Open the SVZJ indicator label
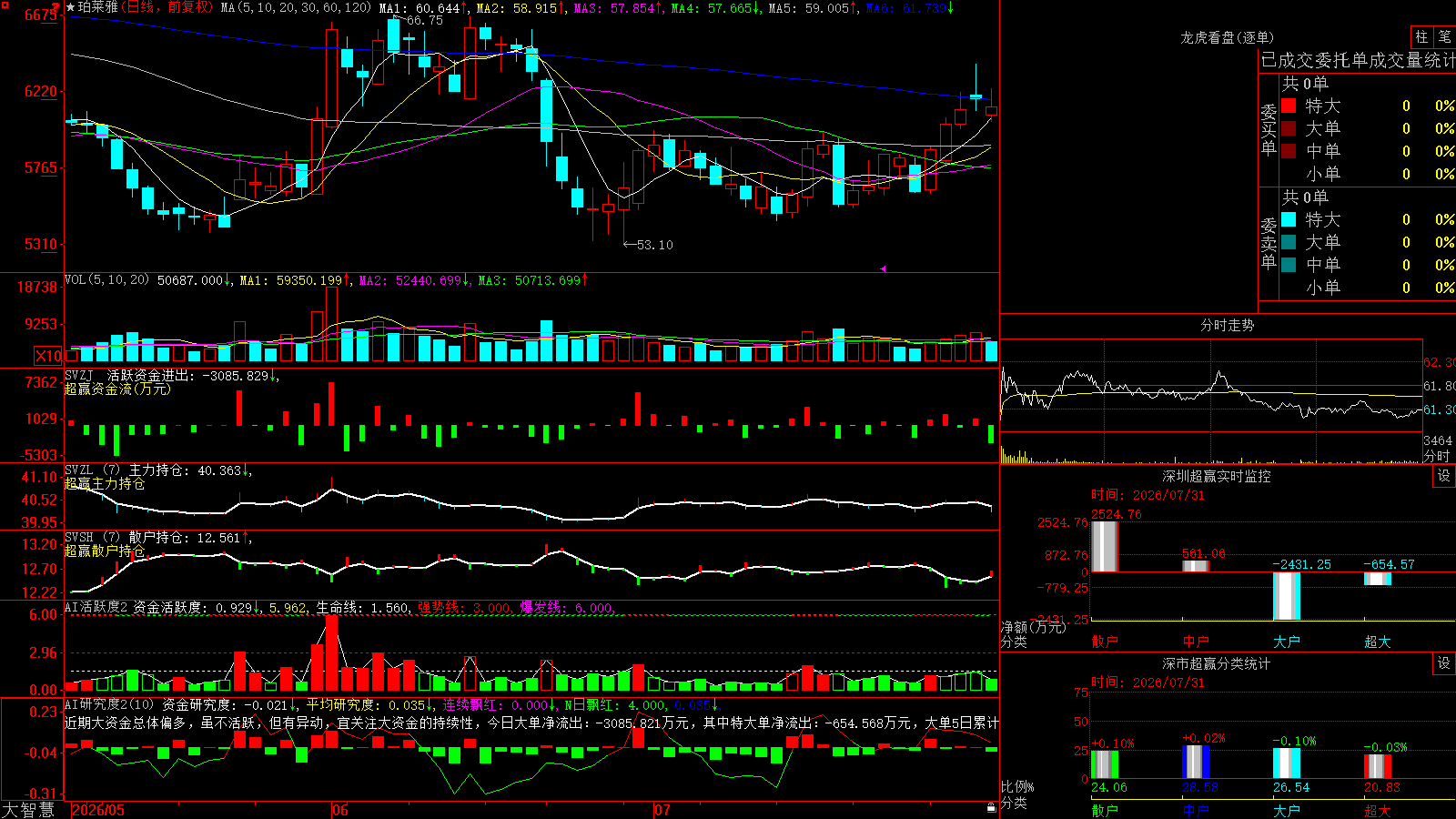This screenshot has width=1456, height=819. (x=79, y=375)
